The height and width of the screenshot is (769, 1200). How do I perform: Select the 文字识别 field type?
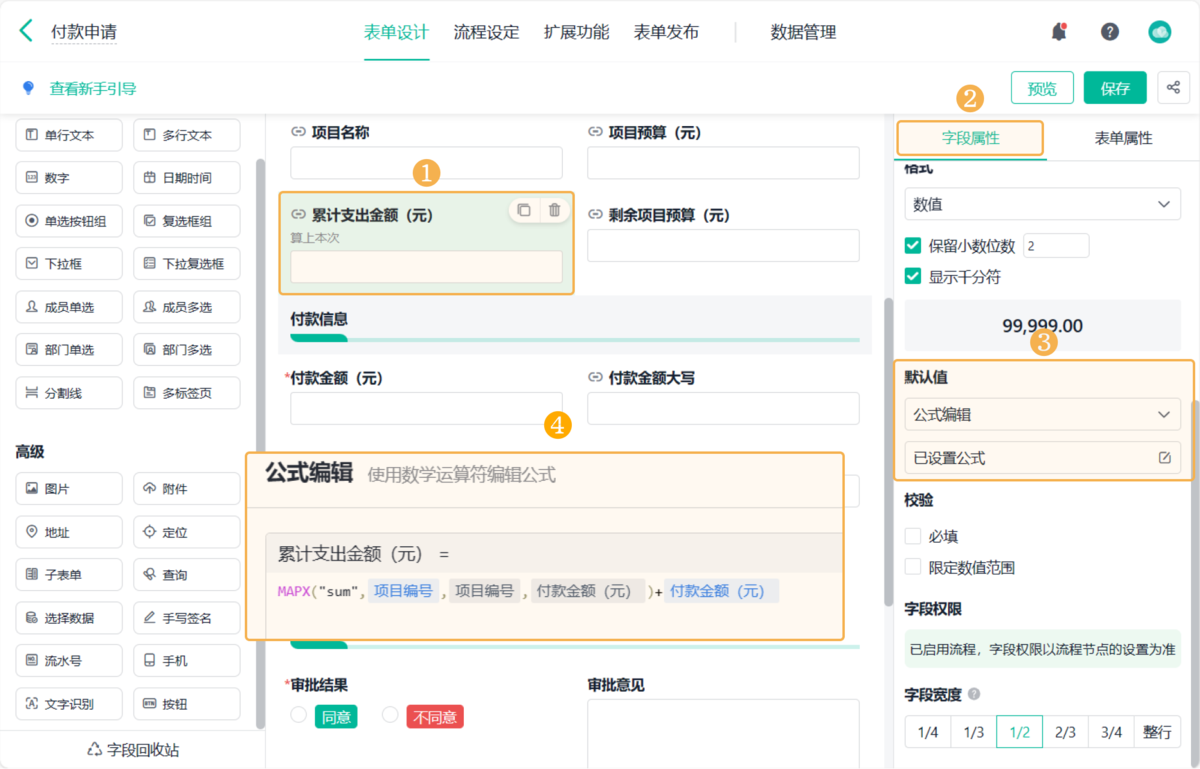[x=68, y=703]
